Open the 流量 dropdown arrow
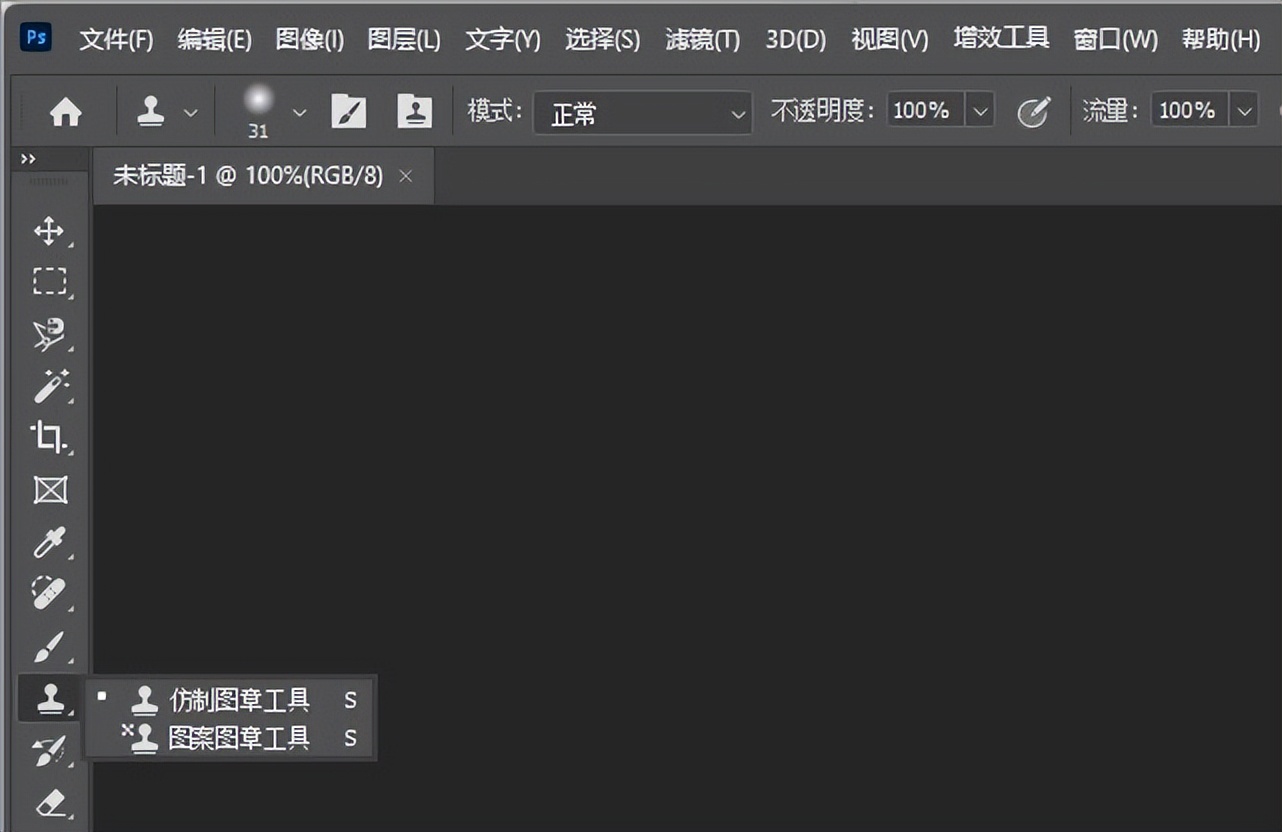This screenshot has width=1282, height=832. point(1245,110)
